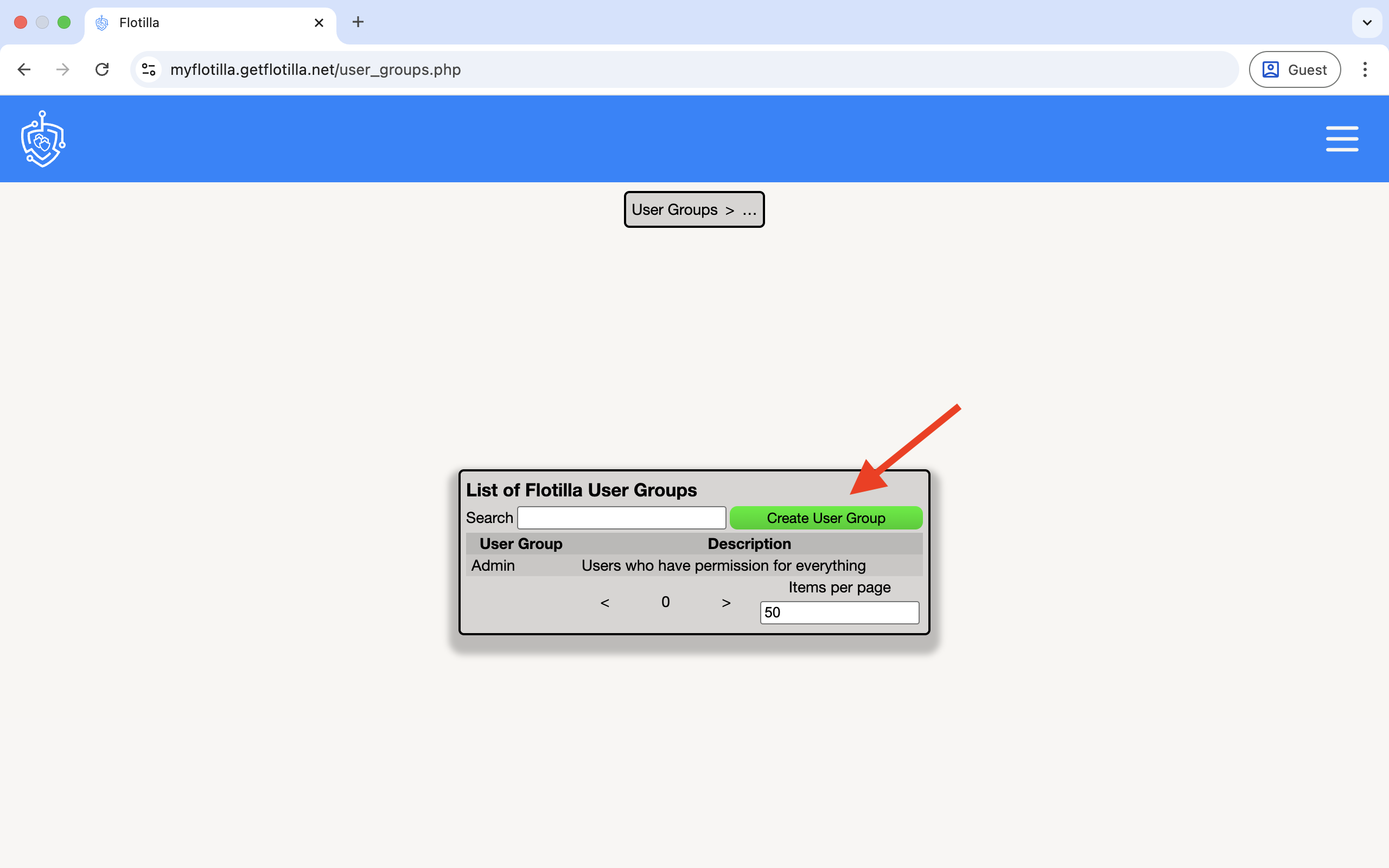Open the Admin user group row
The image size is (1389, 868).
tap(493, 565)
